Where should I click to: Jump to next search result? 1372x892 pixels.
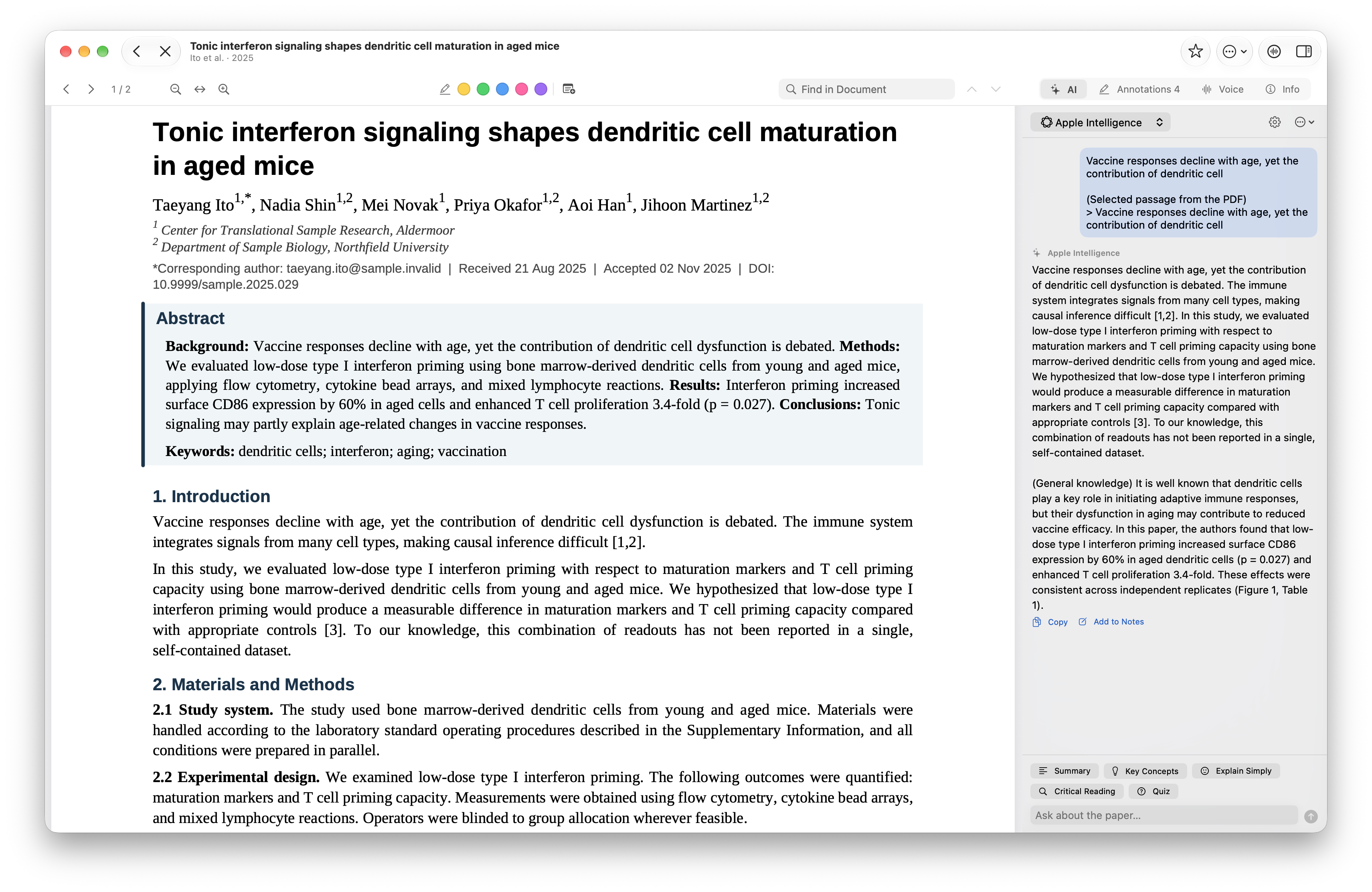pos(996,89)
